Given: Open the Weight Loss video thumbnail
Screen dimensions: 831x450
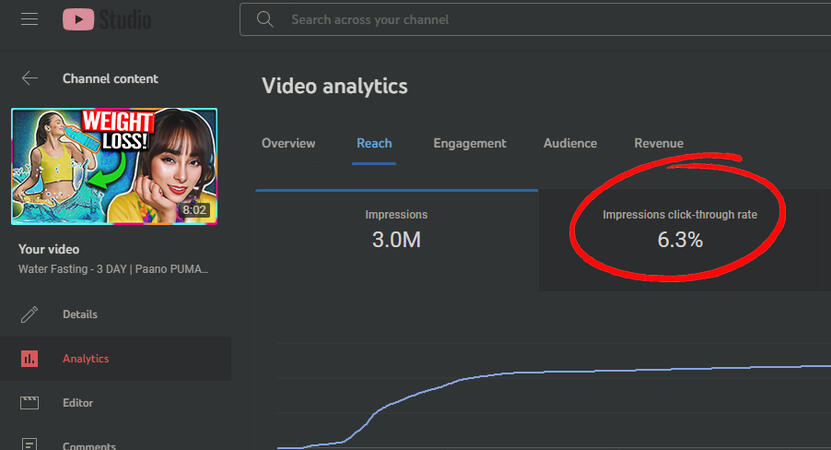Looking at the screenshot, I should (x=114, y=166).
